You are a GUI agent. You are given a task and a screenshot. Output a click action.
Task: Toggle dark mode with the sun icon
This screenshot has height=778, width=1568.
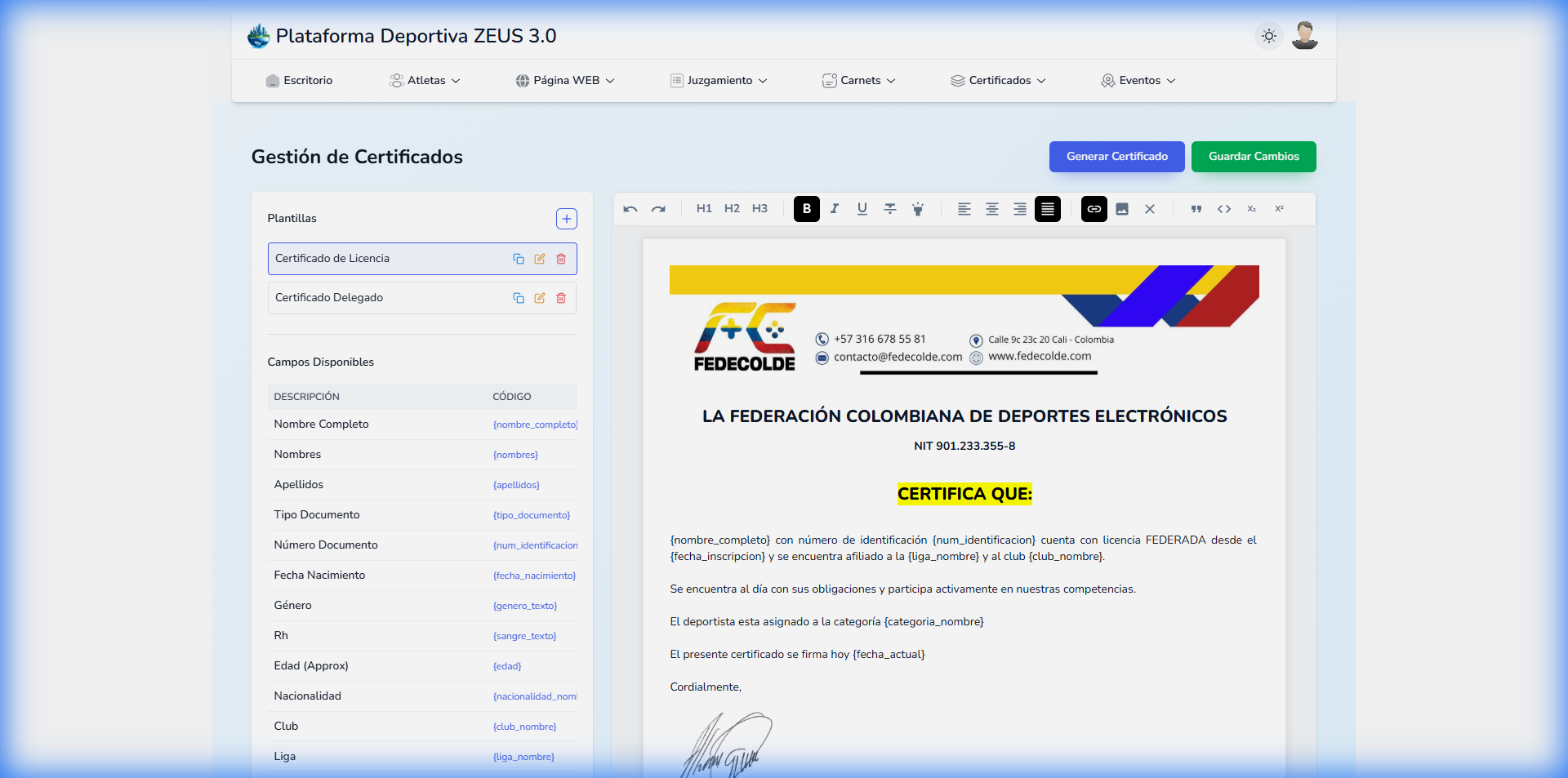coord(1268,36)
